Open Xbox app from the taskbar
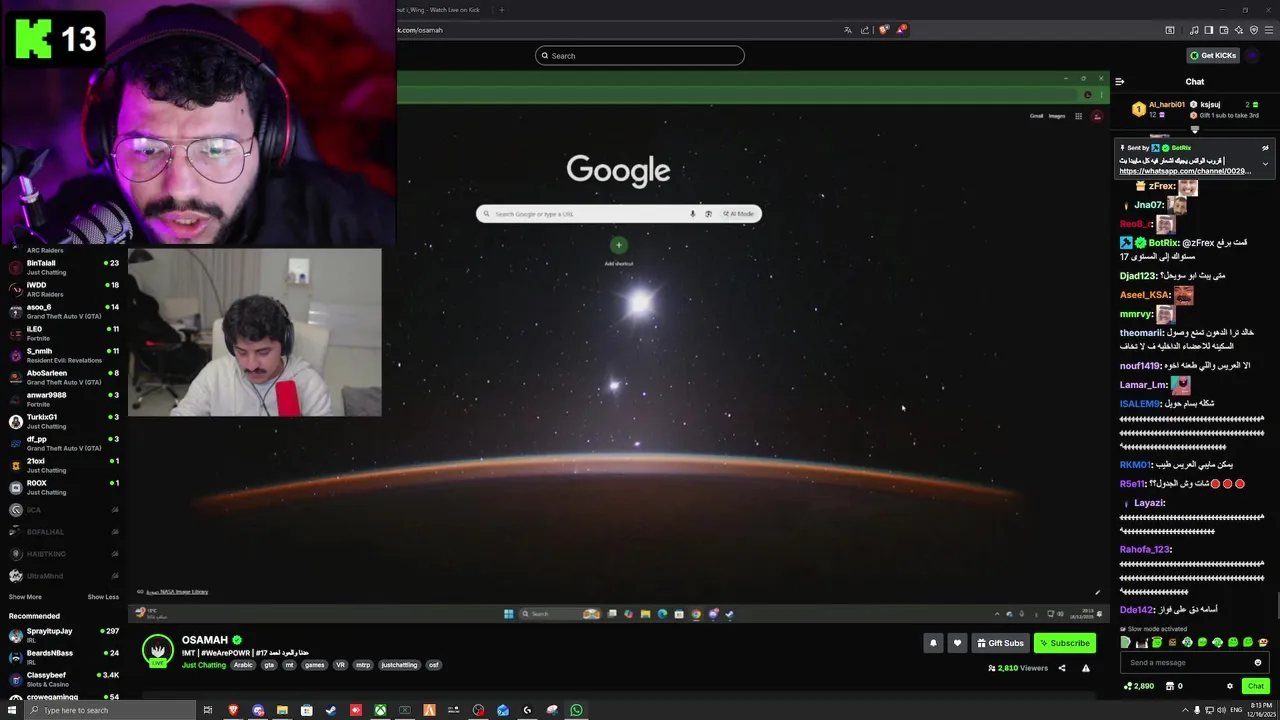Viewport: 1280px width, 720px height. 380,710
